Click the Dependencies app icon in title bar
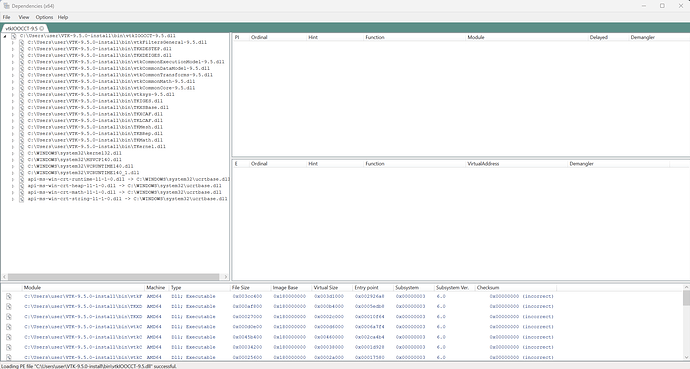The width and height of the screenshot is (690, 369). [x=6, y=6]
